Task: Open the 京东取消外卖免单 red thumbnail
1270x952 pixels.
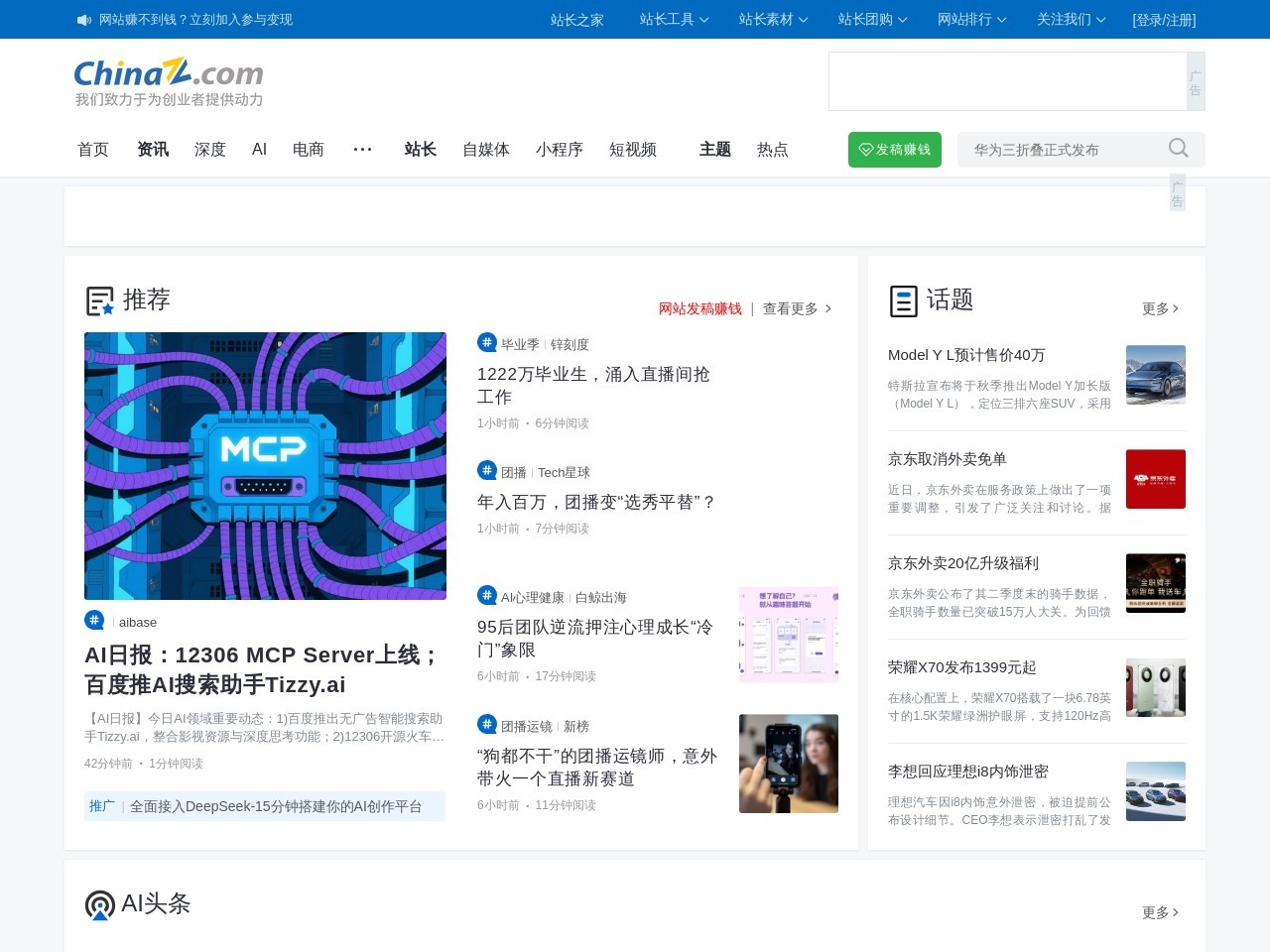Action: click(x=1155, y=479)
